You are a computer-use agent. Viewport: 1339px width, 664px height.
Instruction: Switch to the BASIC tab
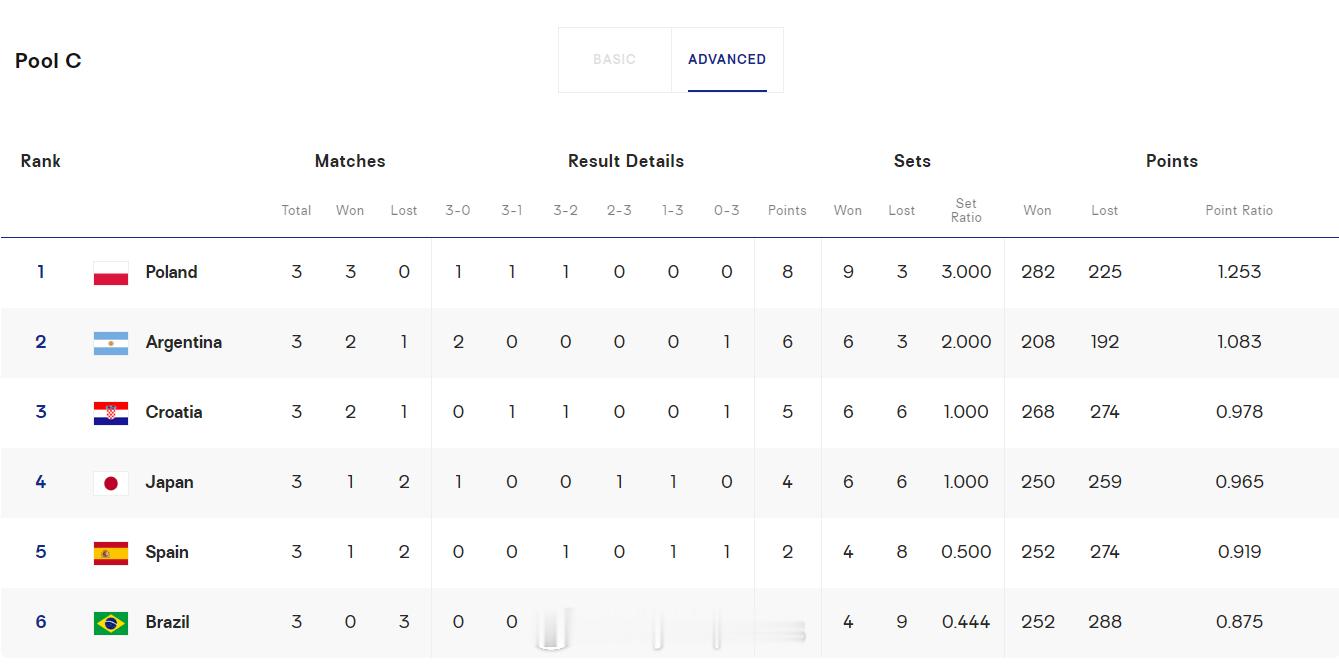point(614,60)
